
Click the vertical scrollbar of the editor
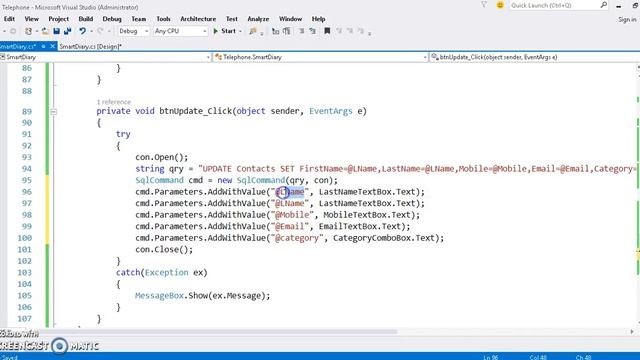637,196
